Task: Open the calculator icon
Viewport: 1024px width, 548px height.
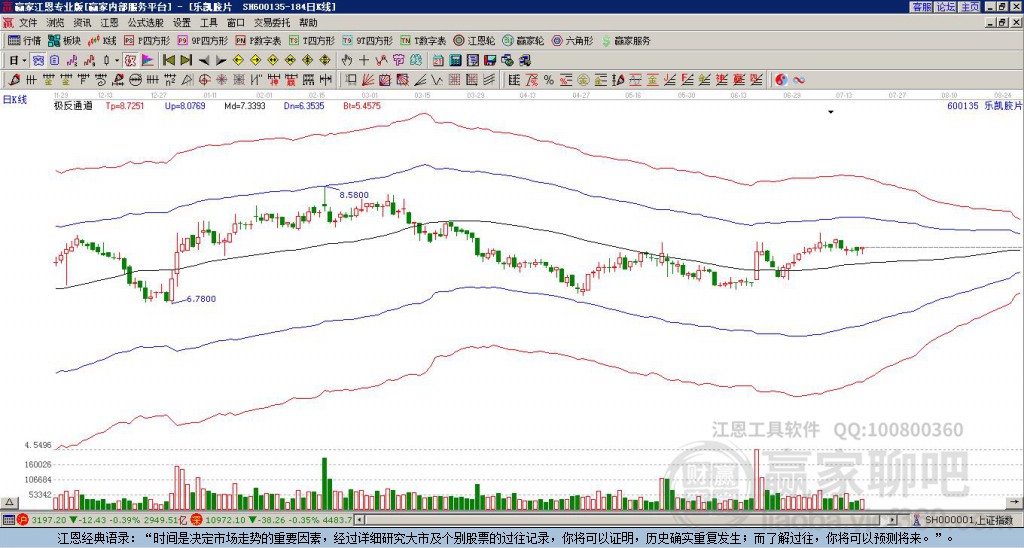Action: pos(455,60)
